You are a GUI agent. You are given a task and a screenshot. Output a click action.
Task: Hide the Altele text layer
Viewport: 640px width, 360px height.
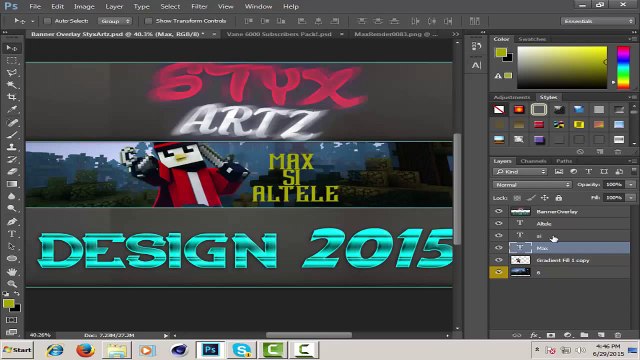click(x=498, y=223)
